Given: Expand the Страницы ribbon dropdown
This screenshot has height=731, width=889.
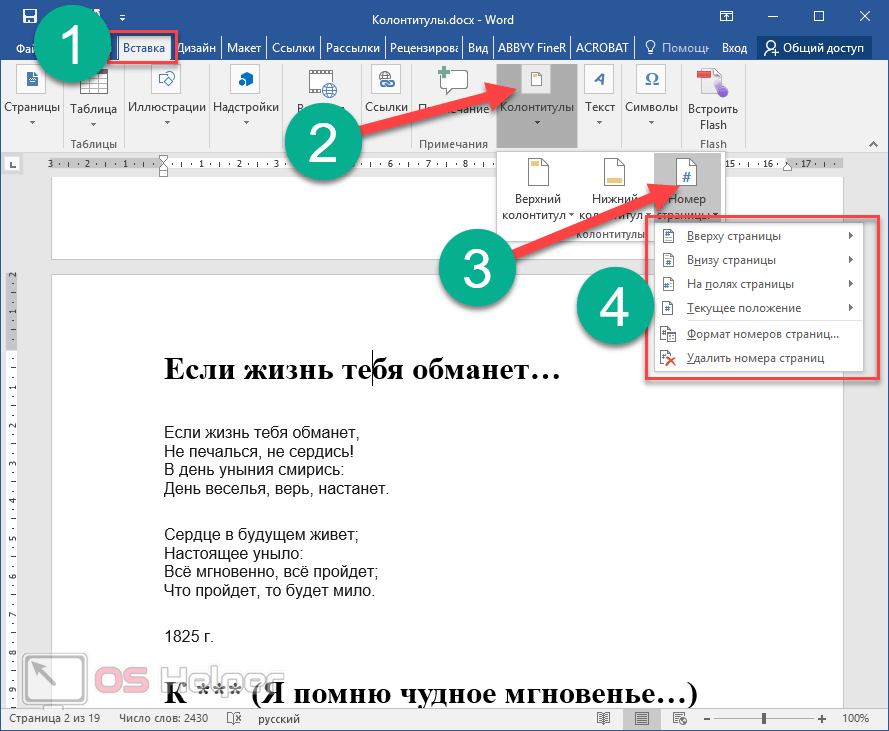Looking at the screenshot, I should coord(32,96).
